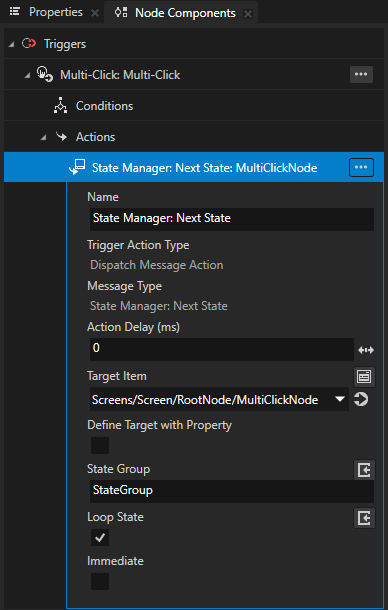Collapse the Triggers section

(11, 44)
